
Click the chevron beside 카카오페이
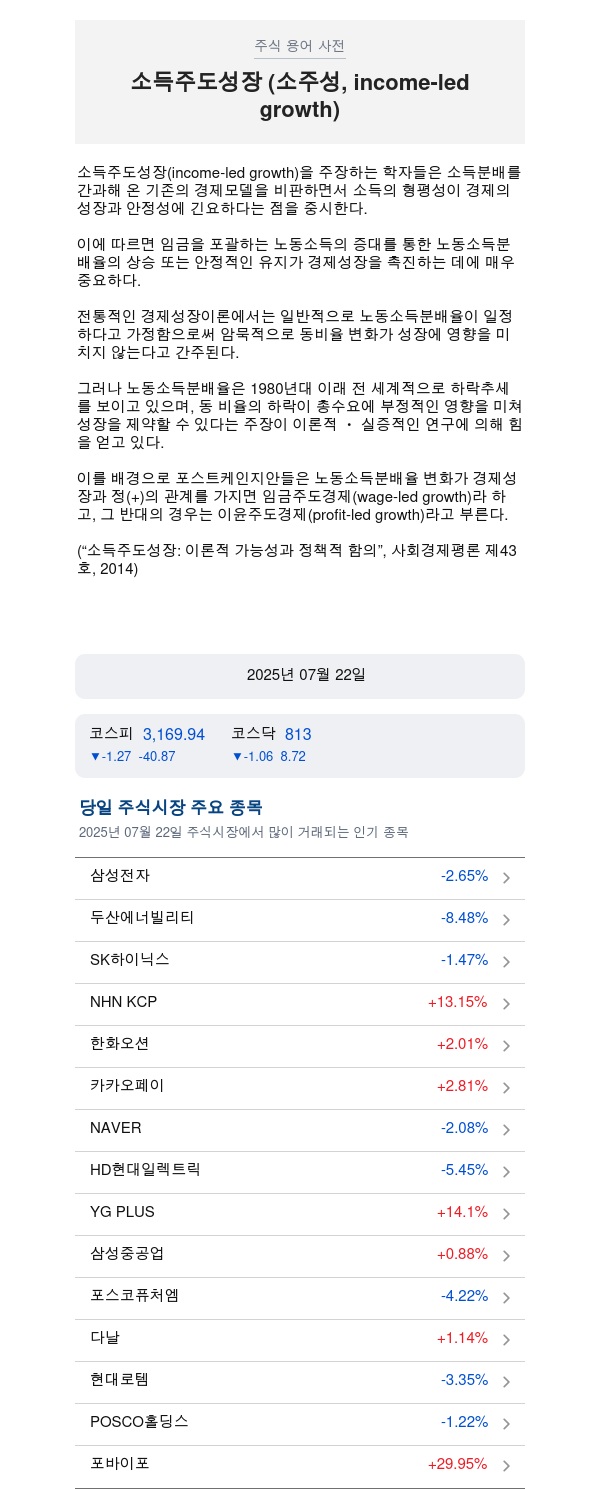point(506,1088)
